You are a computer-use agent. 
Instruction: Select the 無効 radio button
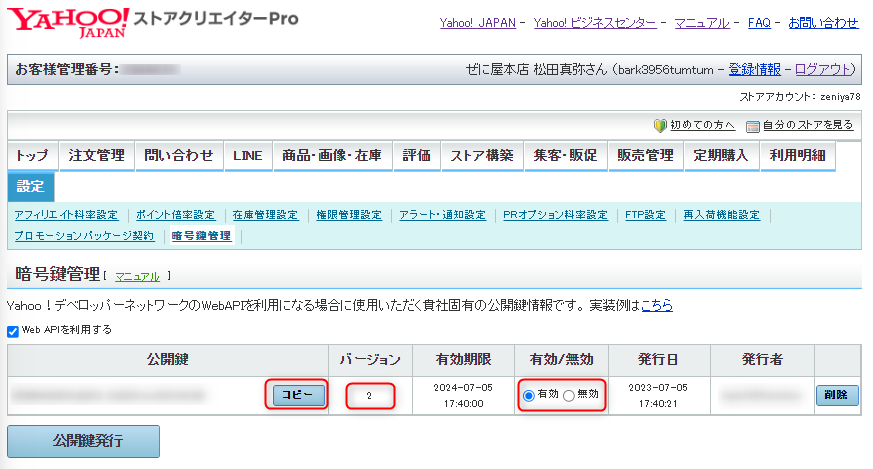(568, 395)
